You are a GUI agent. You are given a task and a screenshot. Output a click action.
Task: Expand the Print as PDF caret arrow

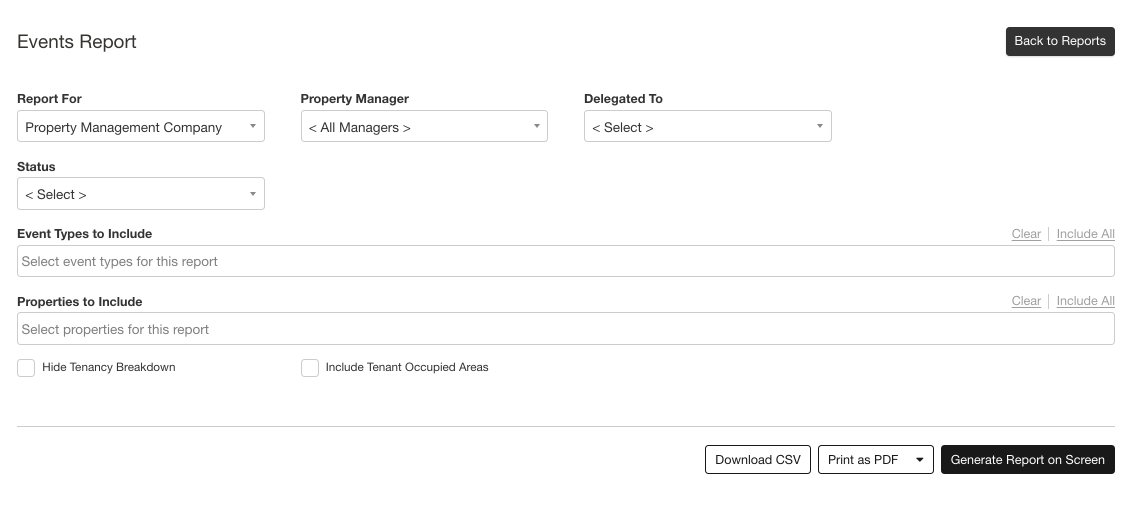tap(919, 460)
